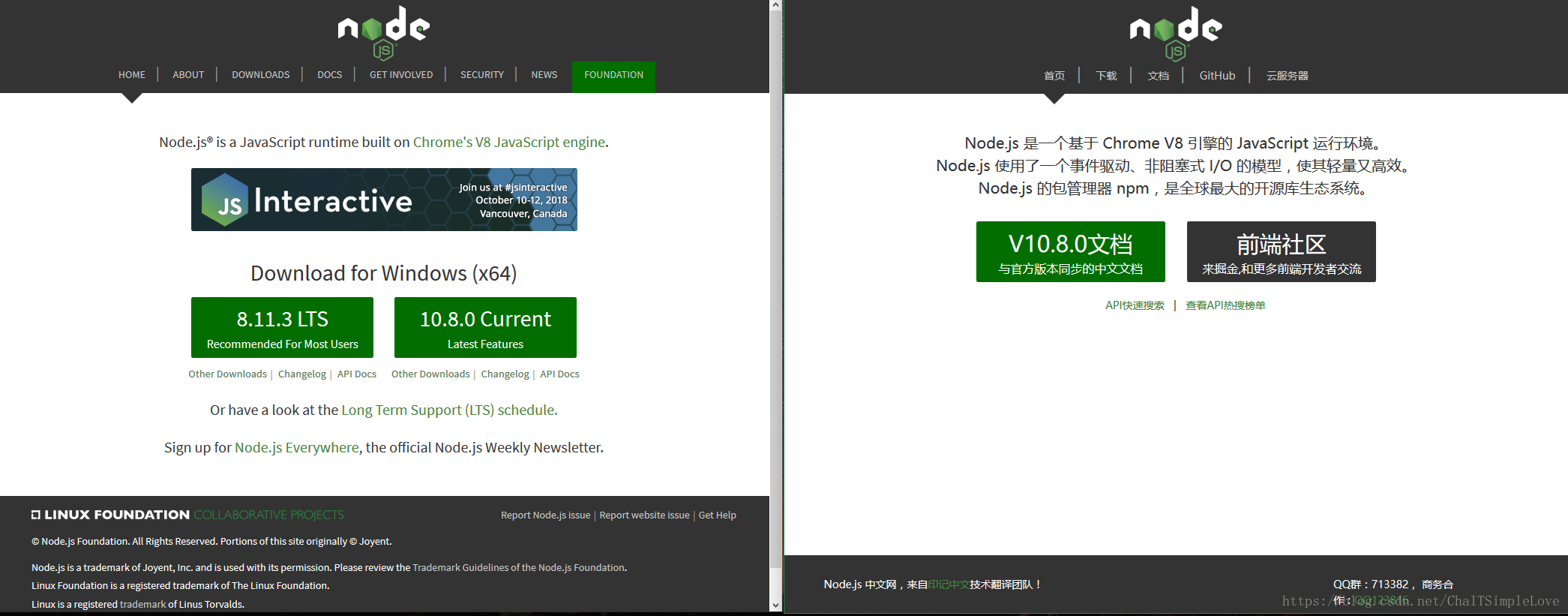The image size is (1568, 616).
Task: Open the HOME menu item
Action: click(132, 75)
